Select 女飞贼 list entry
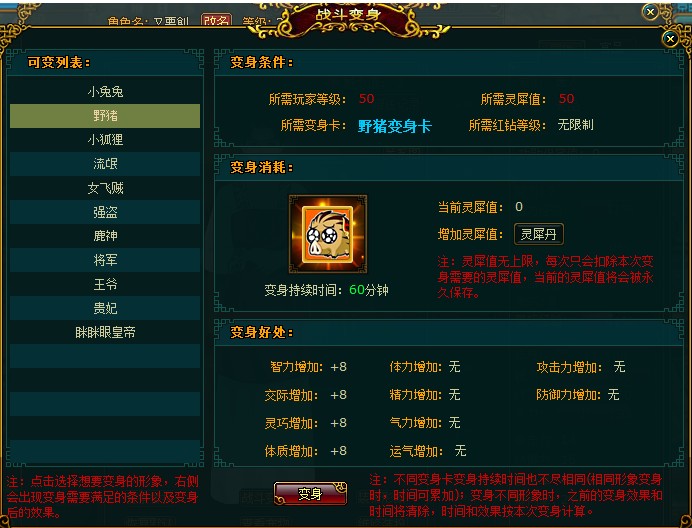The image size is (692, 528). coord(105,188)
